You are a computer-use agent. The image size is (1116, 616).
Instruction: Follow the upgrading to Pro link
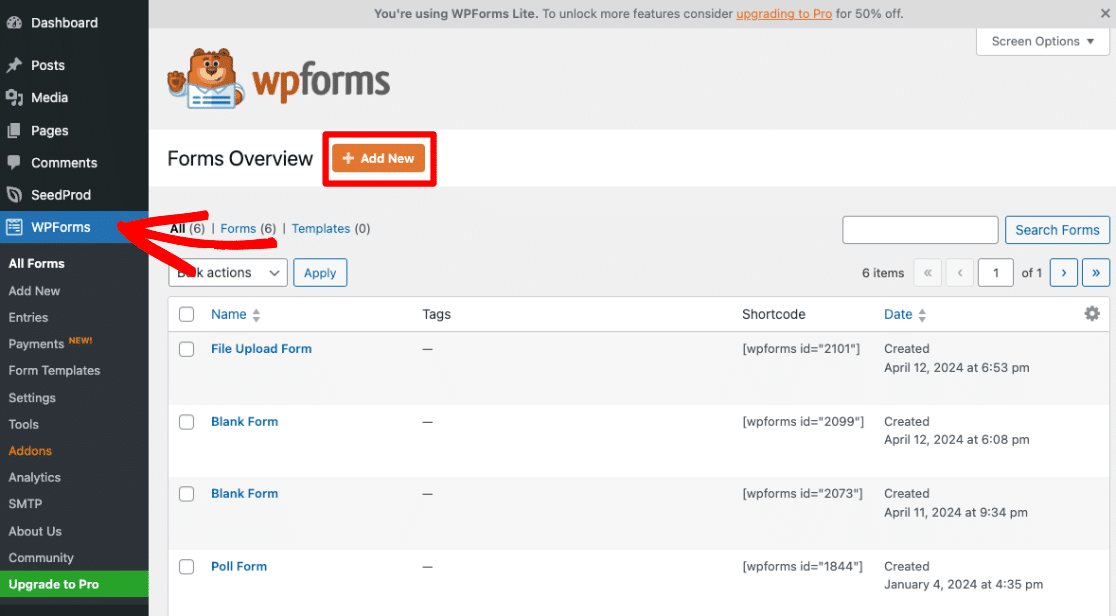[x=784, y=14]
